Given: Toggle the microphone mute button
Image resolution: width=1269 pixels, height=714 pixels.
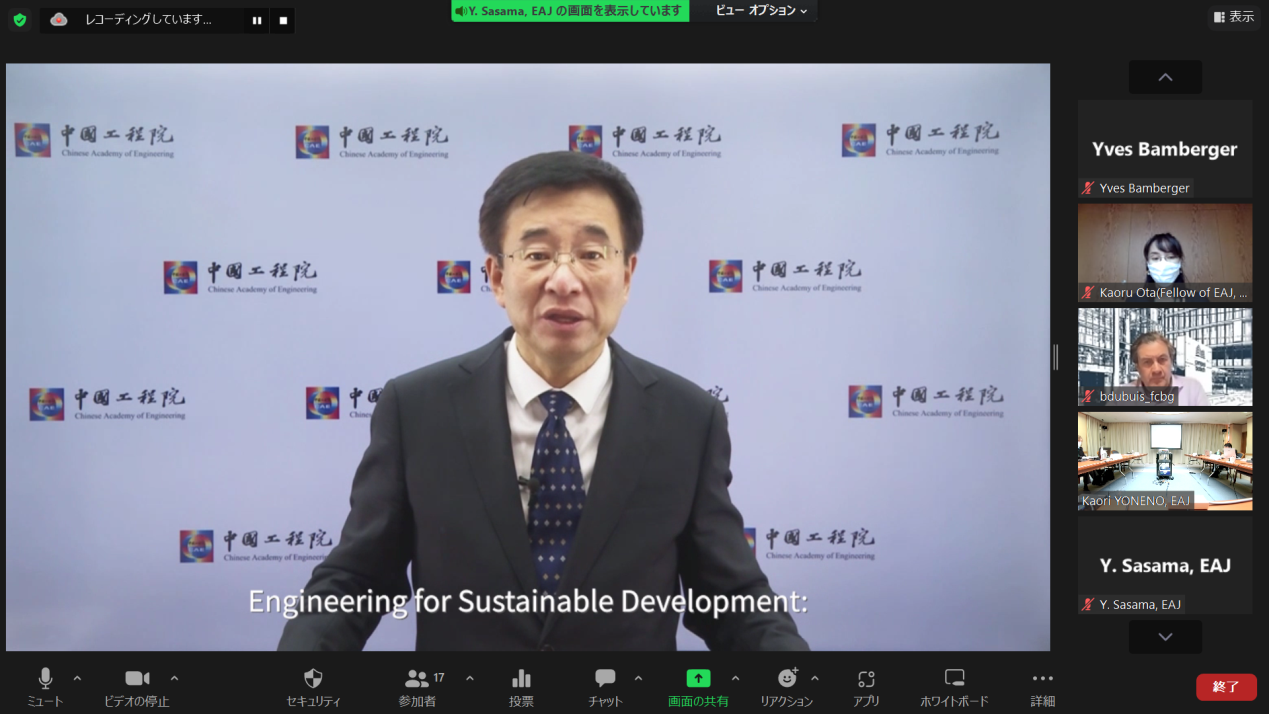Looking at the screenshot, I should pos(45,679).
